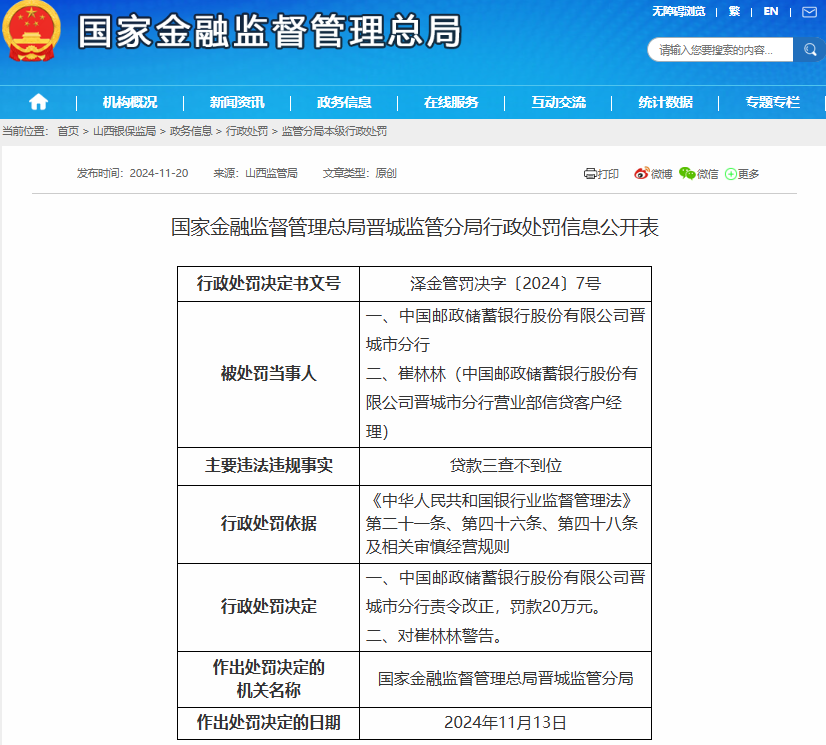Open the 新闻资讯 menu
826x745 pixels.
(x=237, y=102)
